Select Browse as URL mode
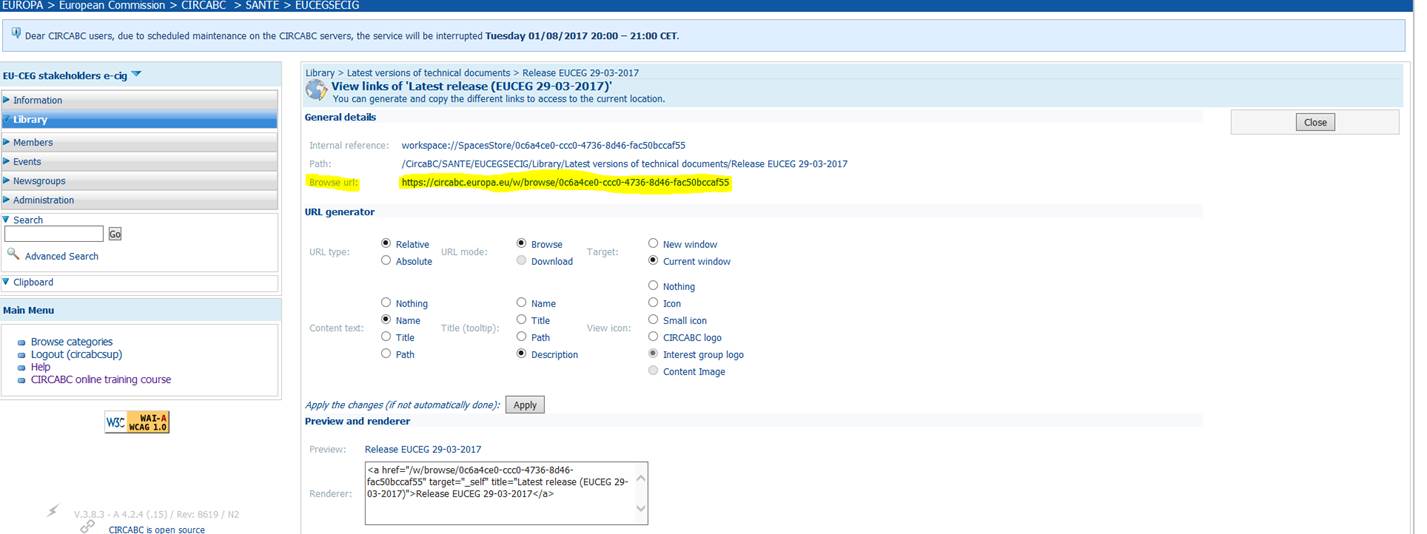1427x534 pixels. tap(521, 243)
